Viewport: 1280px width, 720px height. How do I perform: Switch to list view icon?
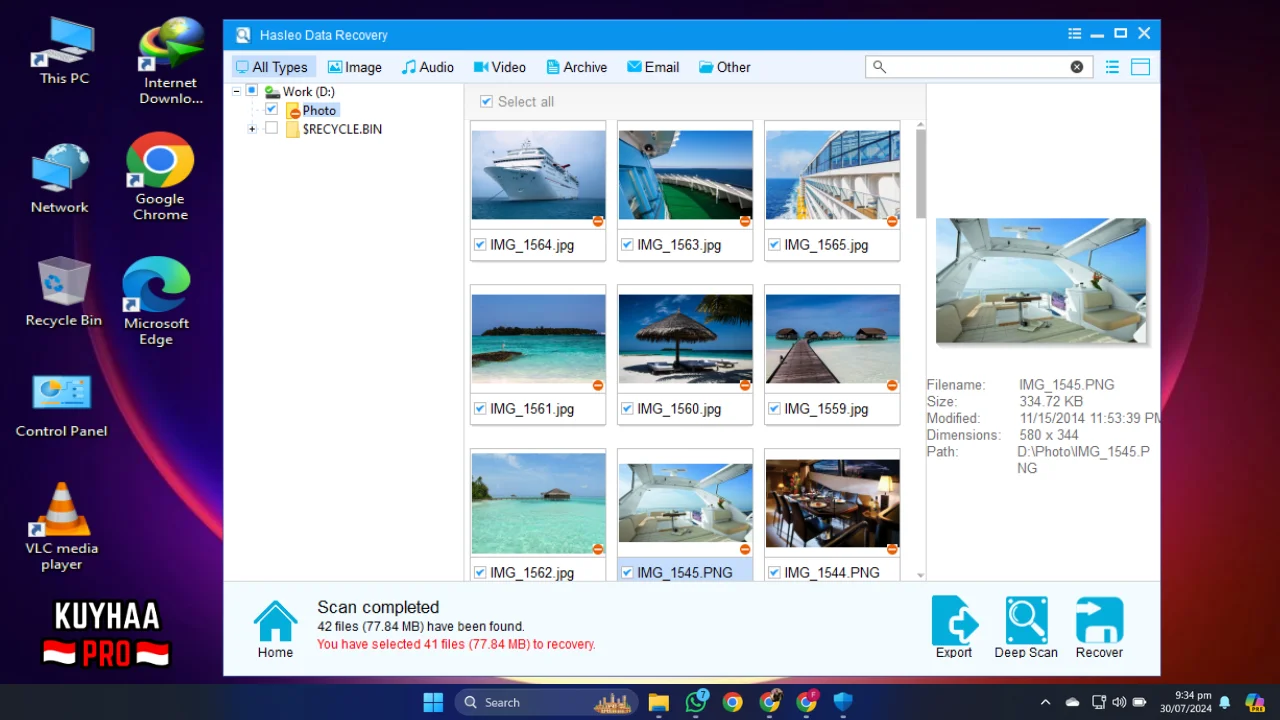pos(1112,67)
